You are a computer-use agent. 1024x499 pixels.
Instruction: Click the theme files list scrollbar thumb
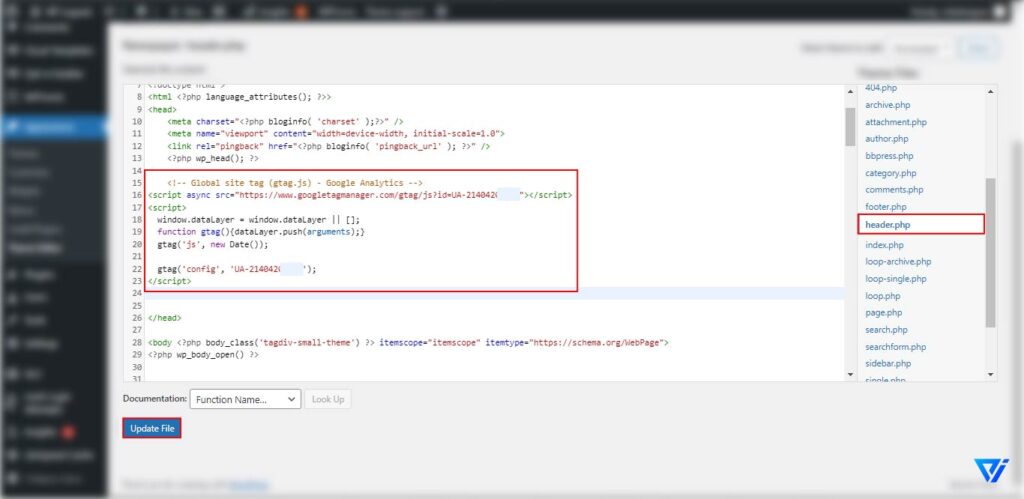coord(990,252)
